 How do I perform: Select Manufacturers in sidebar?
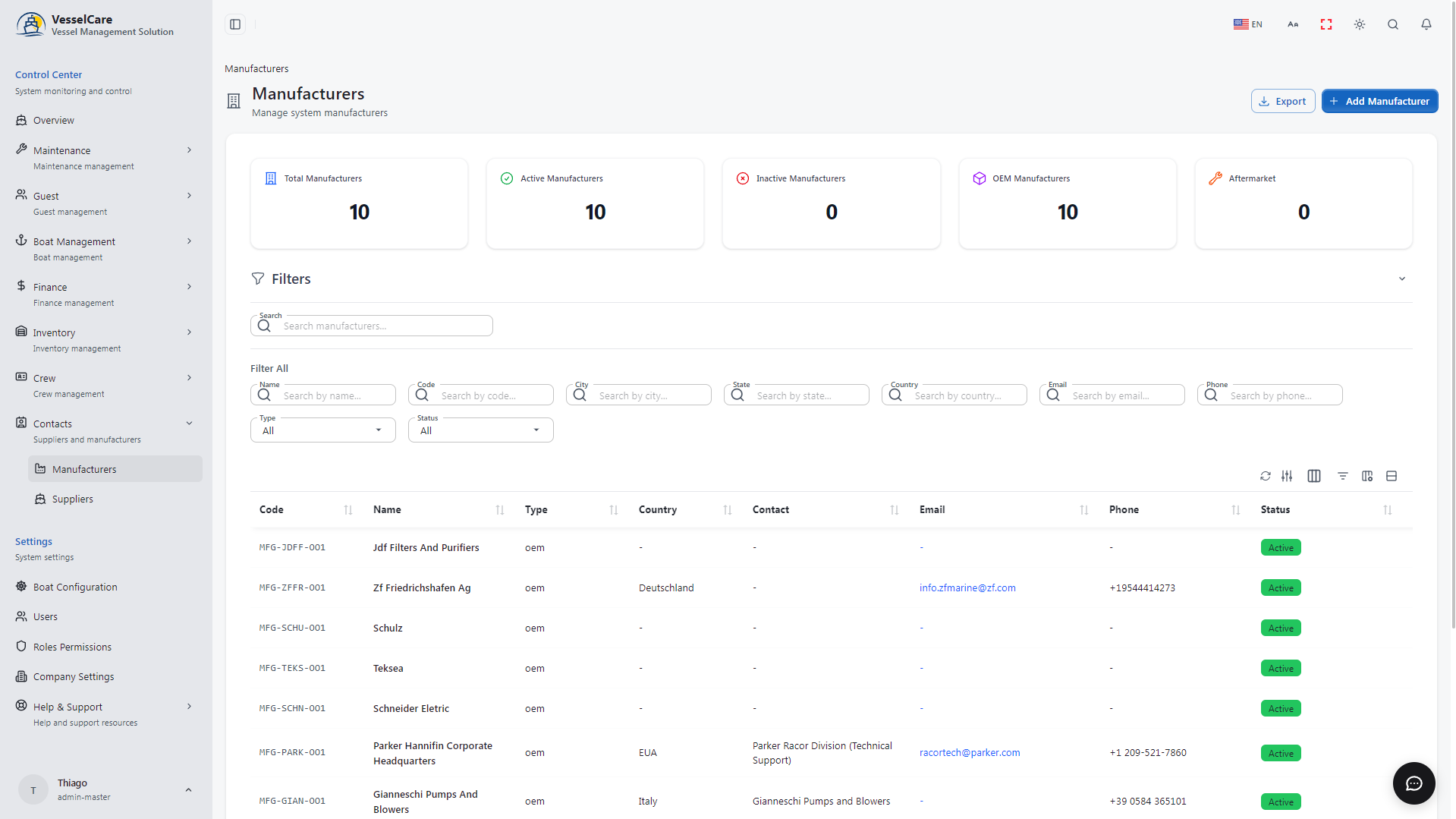point(115,469)
